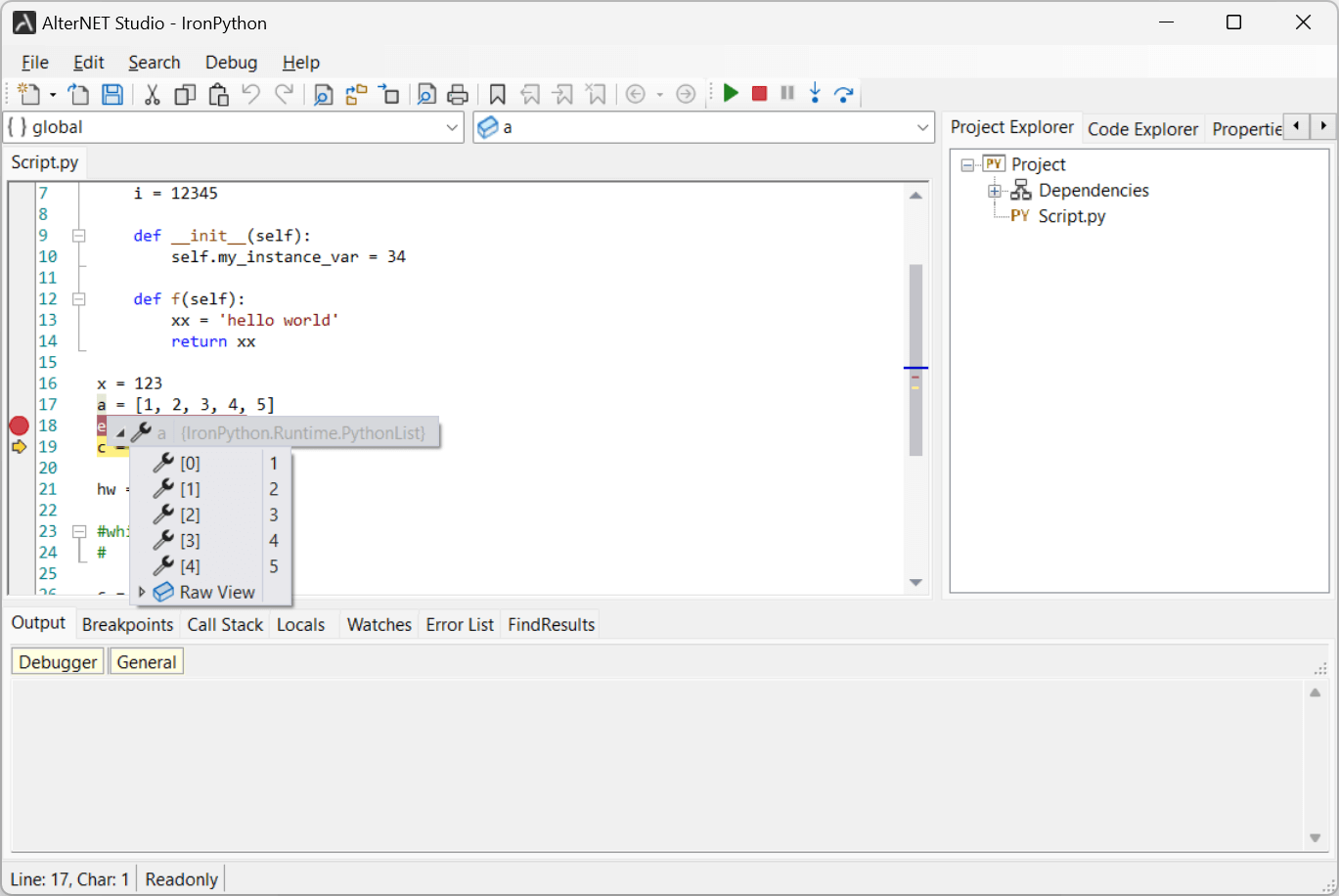Image resolution: width=1339 pixels, height=896 pixels.
Task: Expand Raw View in debug tooltip
Action: click(x=142, y=592)
